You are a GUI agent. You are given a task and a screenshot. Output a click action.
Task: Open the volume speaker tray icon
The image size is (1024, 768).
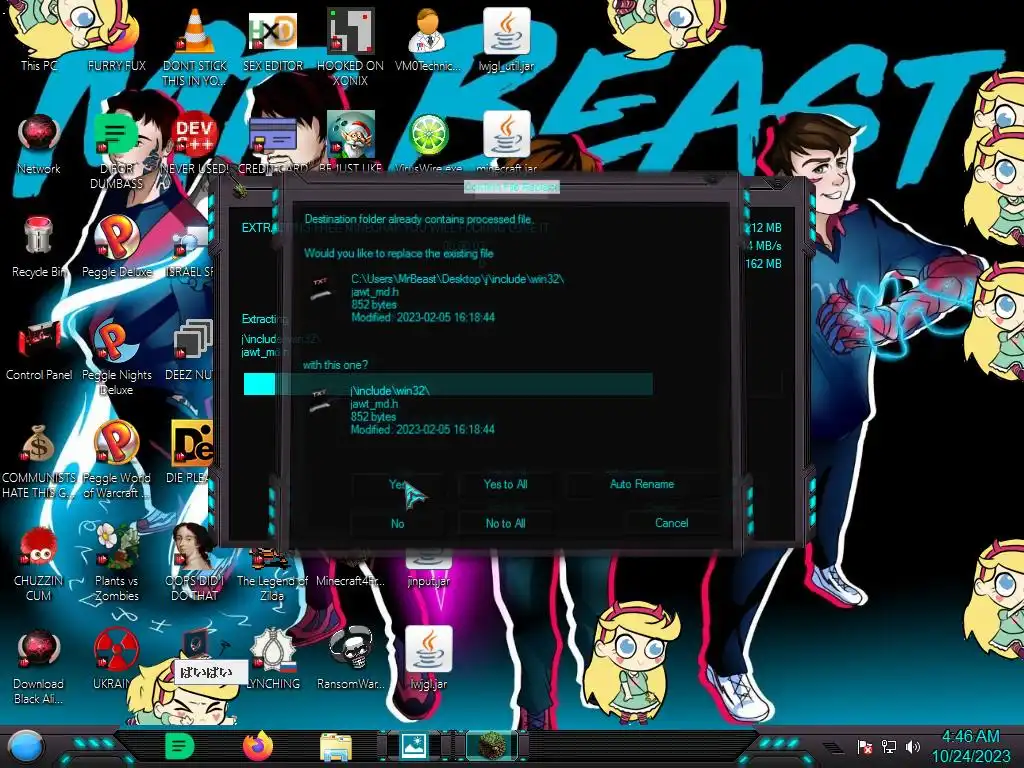pos(913,746)
